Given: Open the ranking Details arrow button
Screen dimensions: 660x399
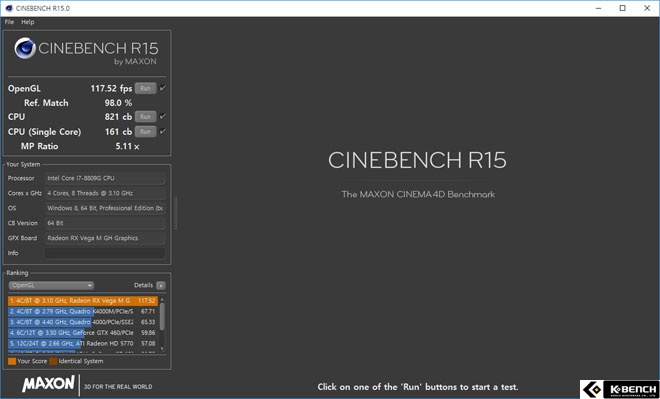Looking at the screenshot, I should click(161, 285).
